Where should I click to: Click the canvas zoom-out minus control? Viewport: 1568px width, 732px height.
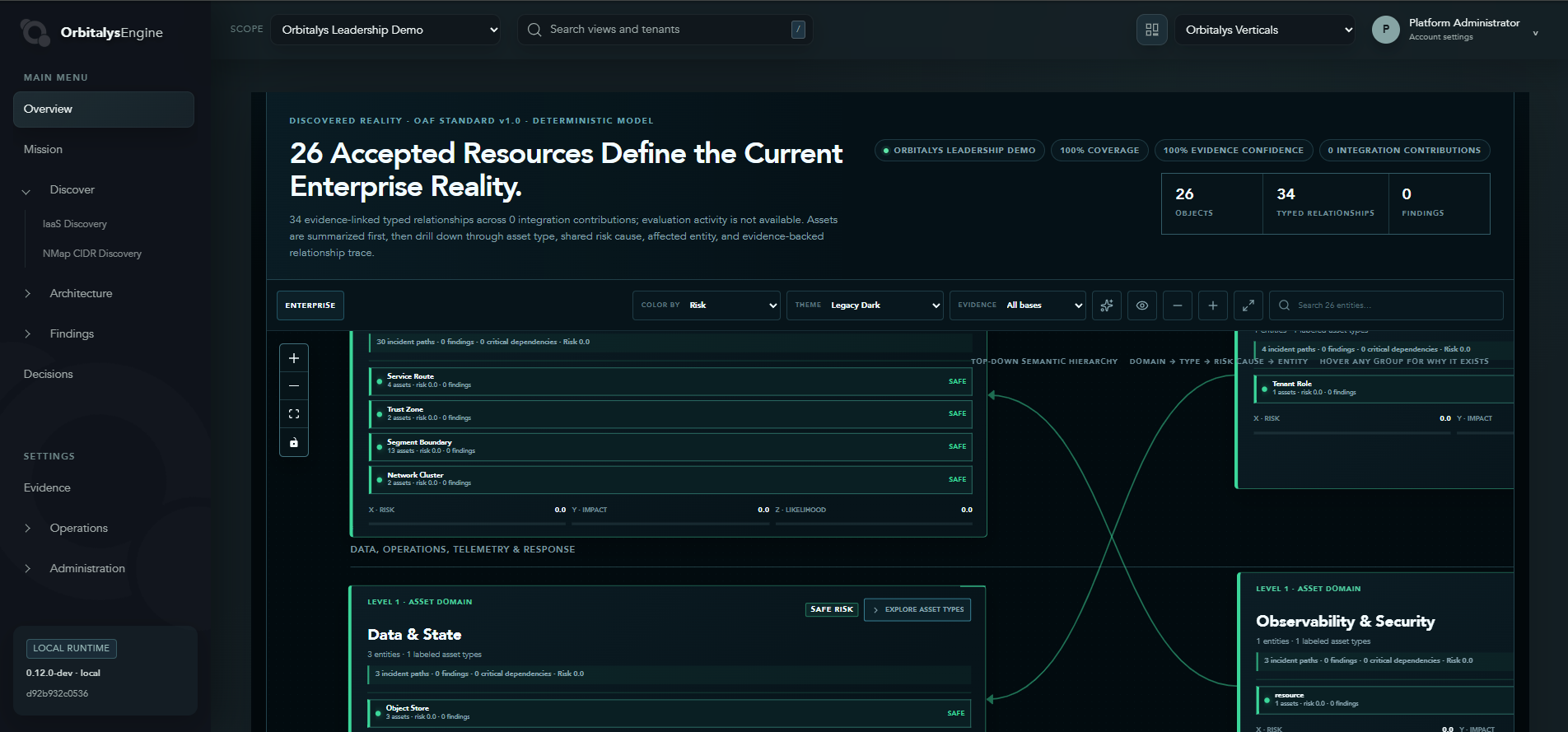(x=294, y=386)
